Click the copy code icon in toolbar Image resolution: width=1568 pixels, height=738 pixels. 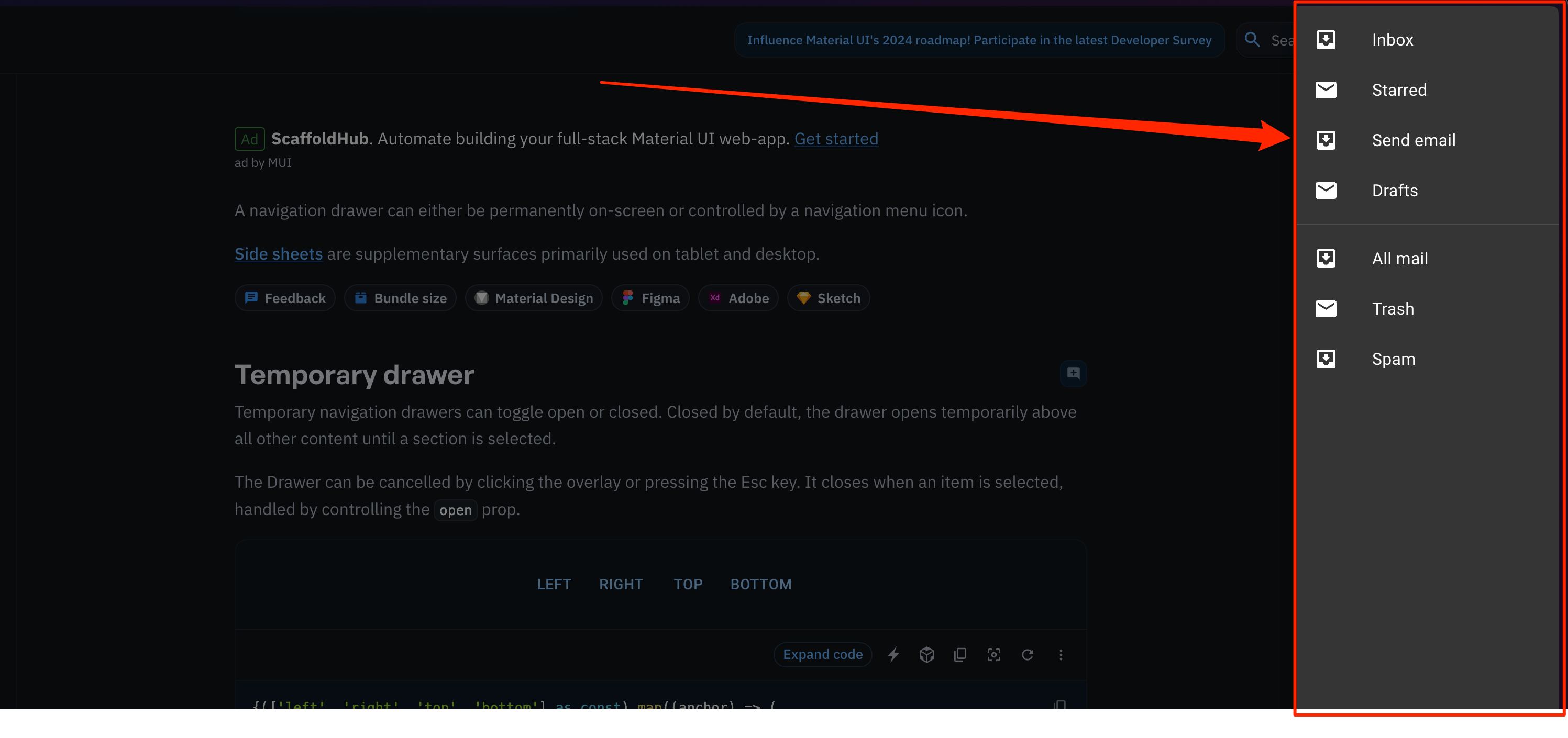[x=960, y=655]
